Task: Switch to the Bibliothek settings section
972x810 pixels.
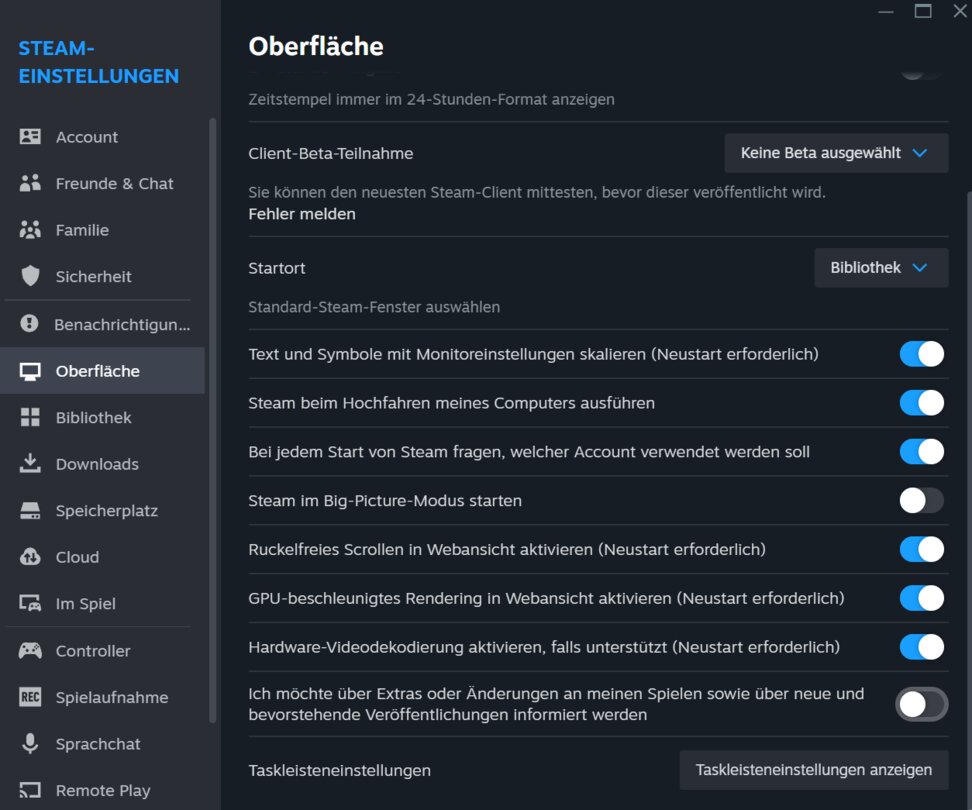Action: (x=93, y=418)
